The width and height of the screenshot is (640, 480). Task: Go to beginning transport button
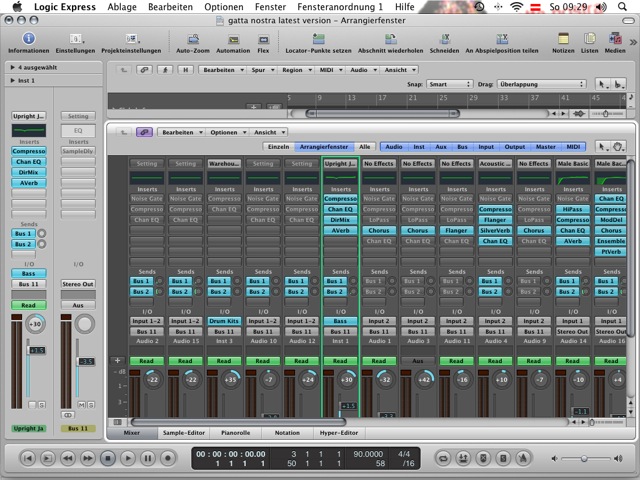(28, 458)
